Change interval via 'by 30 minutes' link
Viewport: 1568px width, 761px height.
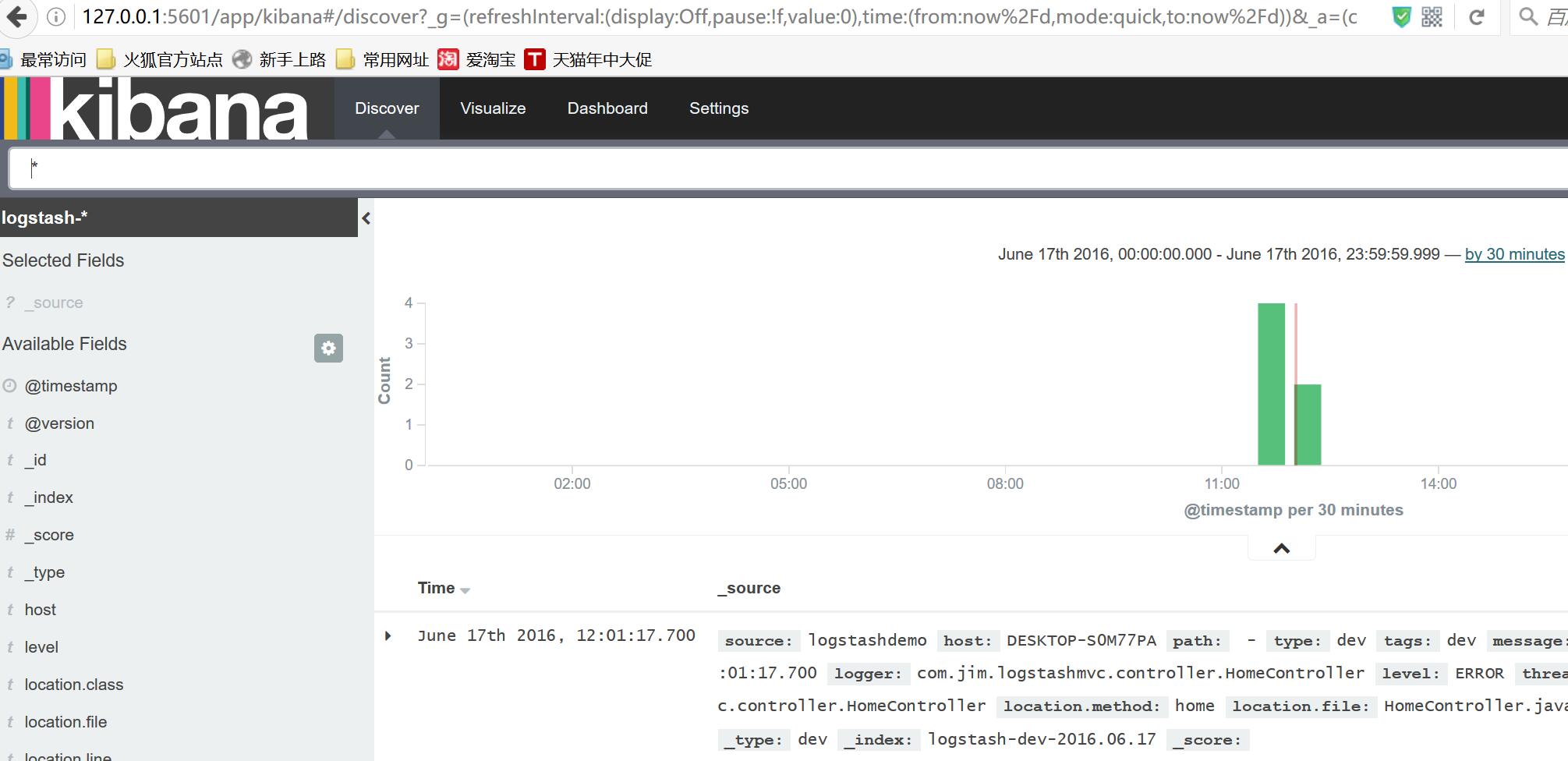coord(1514,254)
